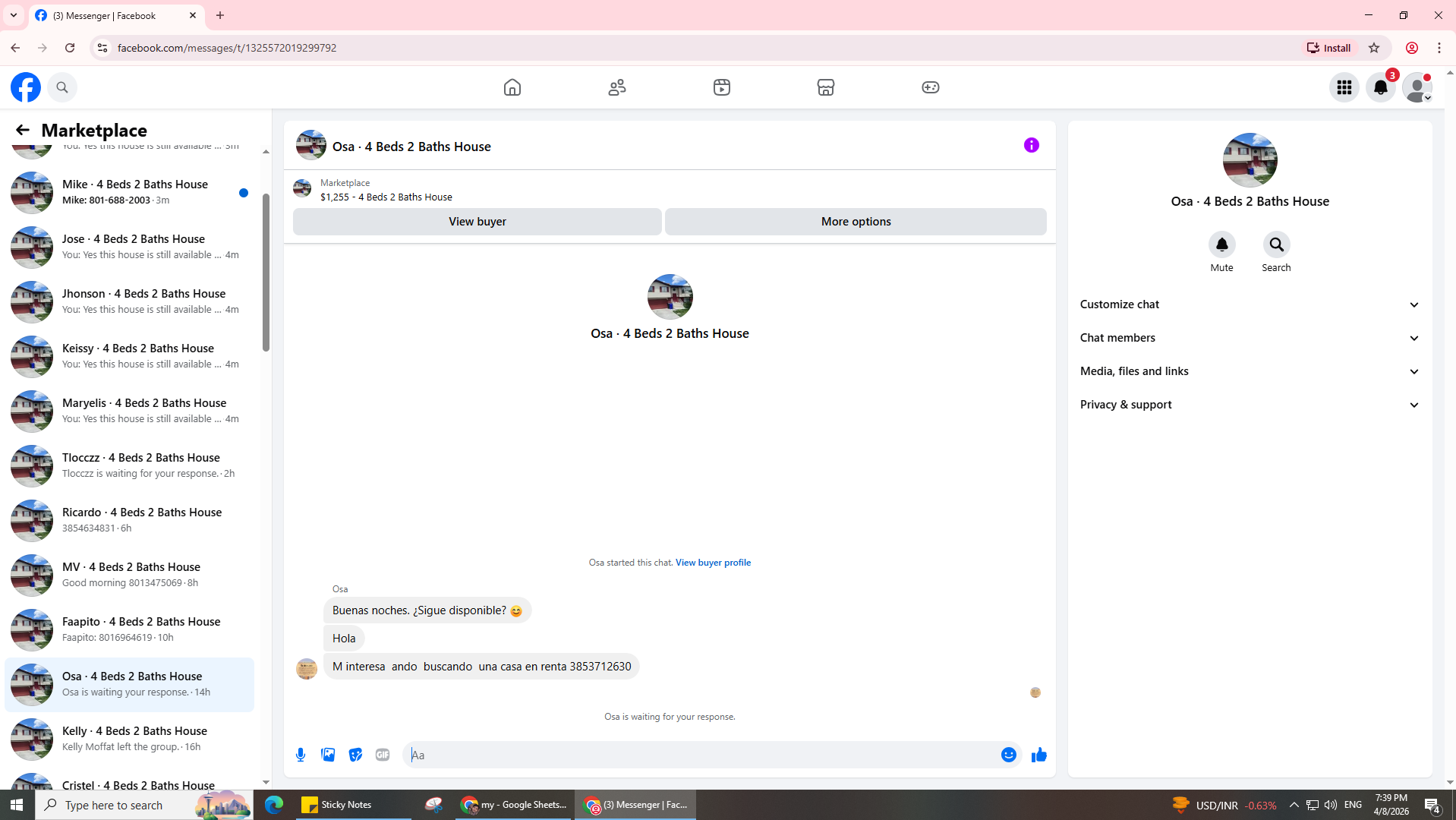Expand Customize chat section
The width and height of the screenshot is (1456, 820).
(x=1250, y=304)
